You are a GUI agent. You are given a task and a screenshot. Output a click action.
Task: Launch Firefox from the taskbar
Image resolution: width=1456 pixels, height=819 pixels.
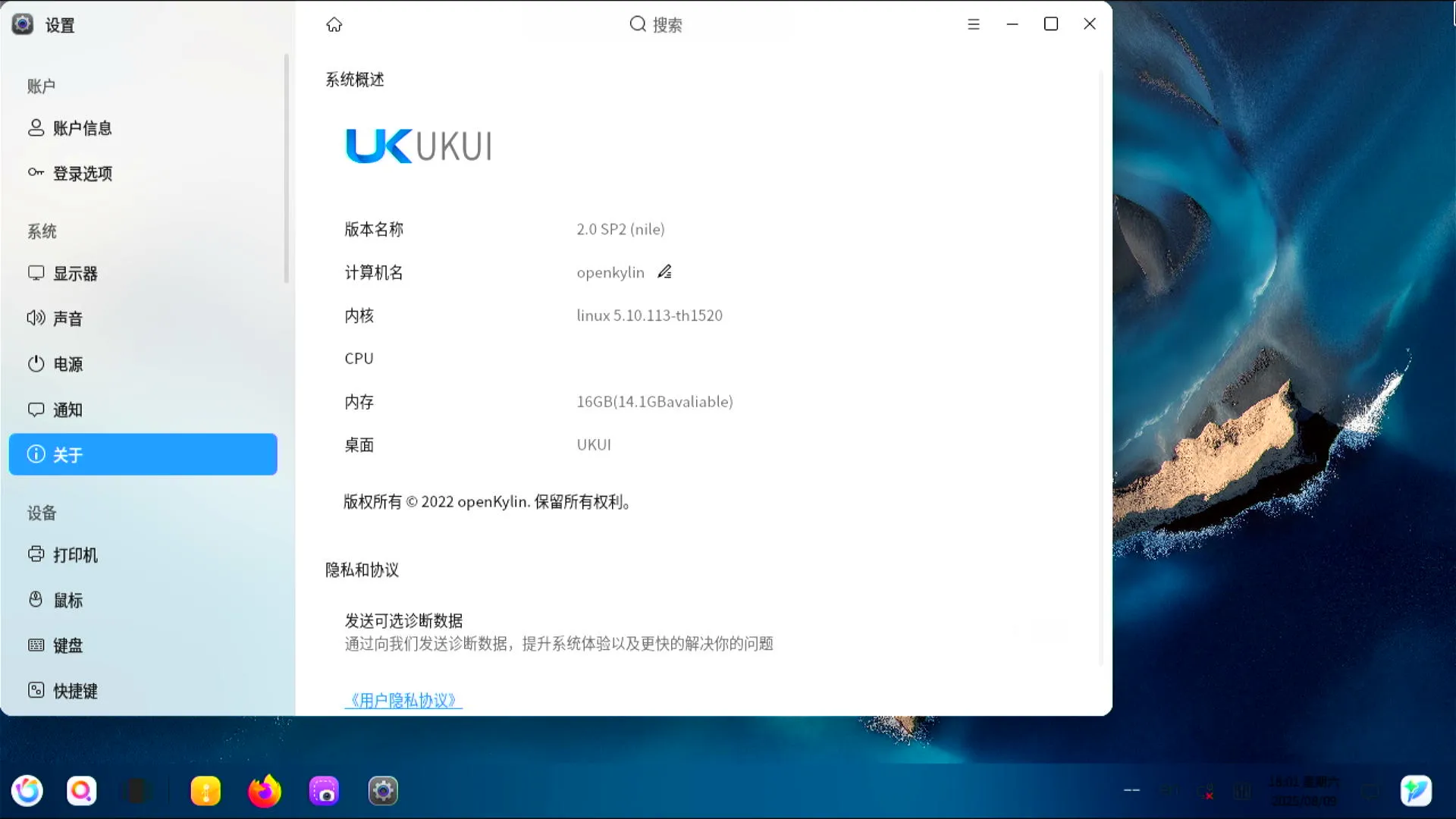264,791
